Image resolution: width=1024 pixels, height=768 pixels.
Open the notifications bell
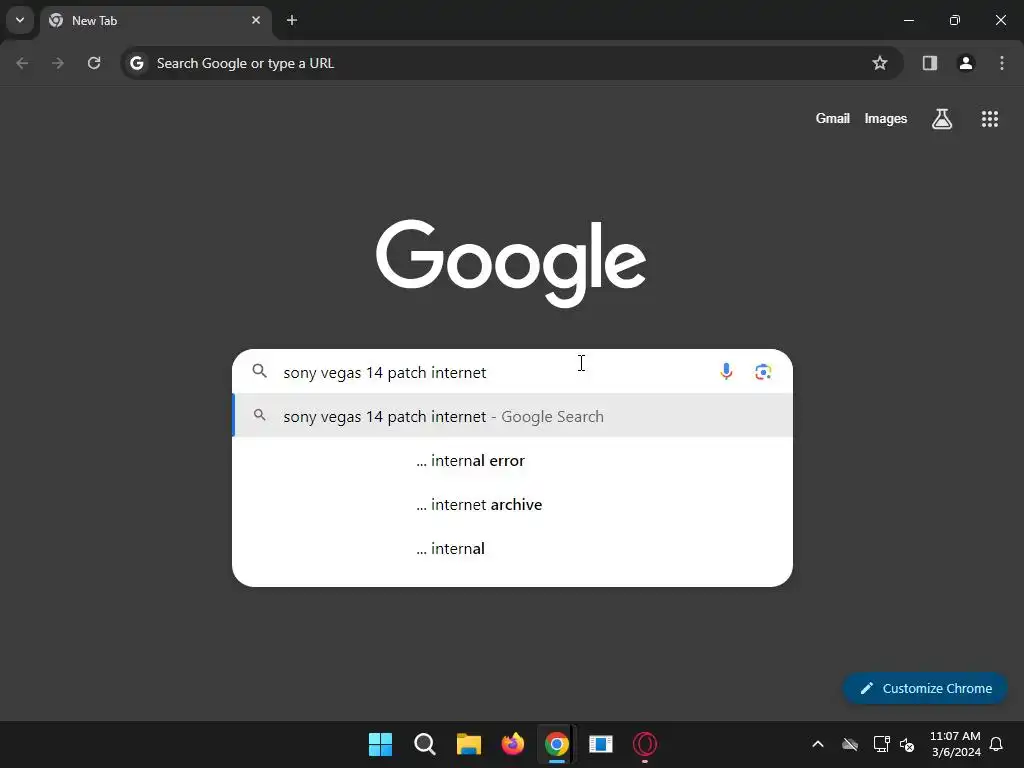pyautogui.click(x=996, y=744)
